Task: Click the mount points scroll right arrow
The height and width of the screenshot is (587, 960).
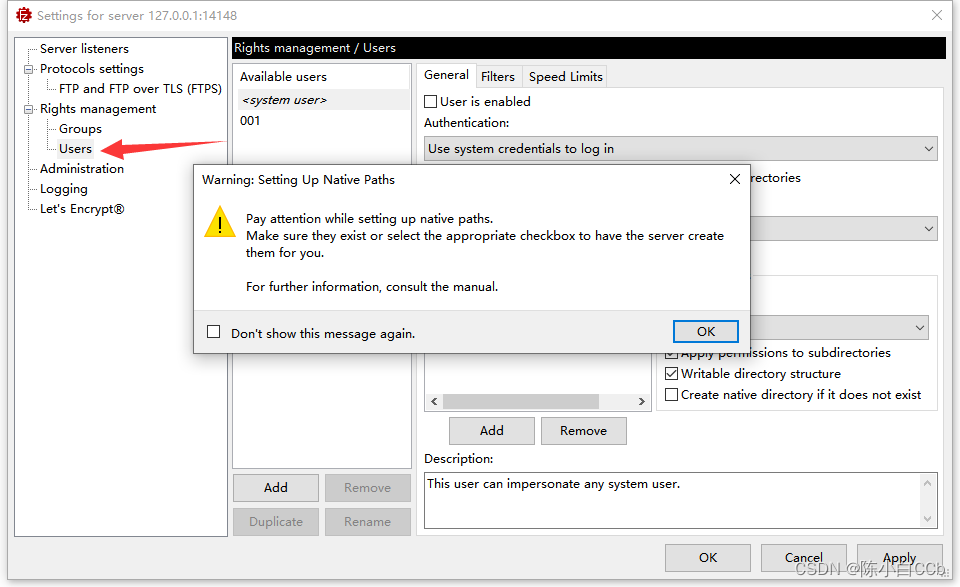Action: tap(641, 402)
